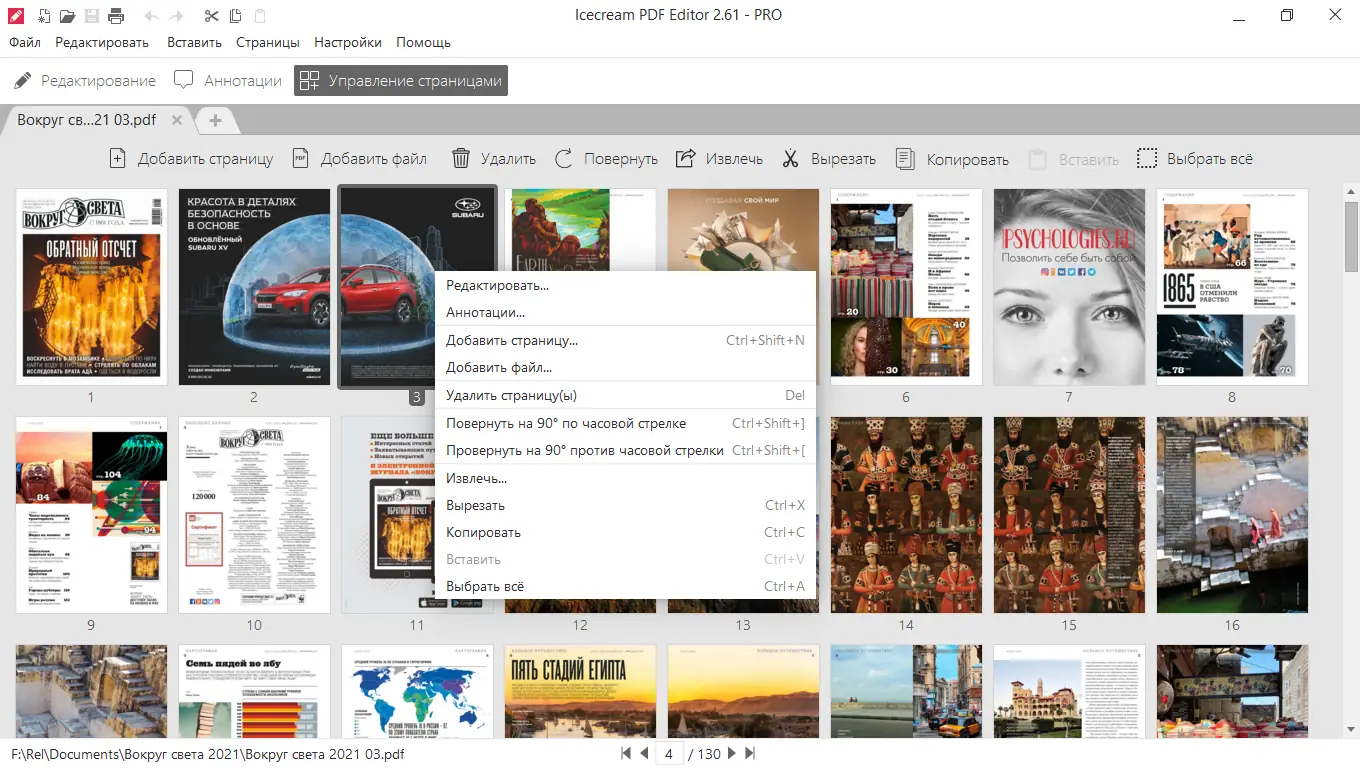Select page 9 thumbnail
The height and width of the screenshot is (768, 1360).
pos(91,515)
